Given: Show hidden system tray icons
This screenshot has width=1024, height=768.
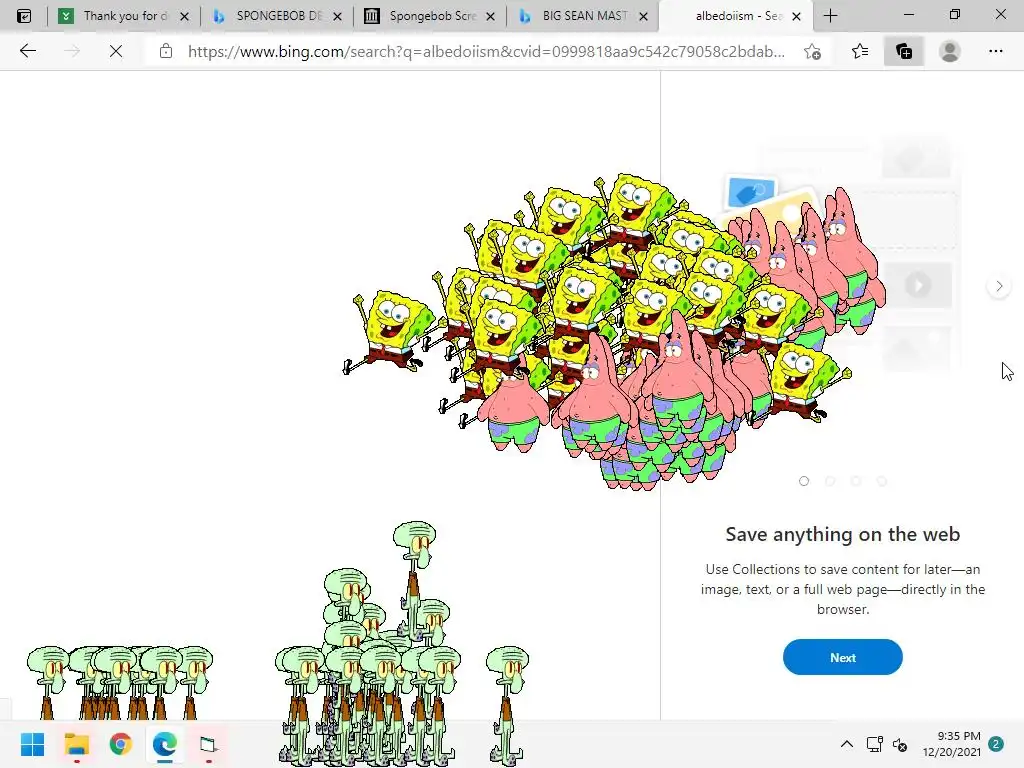Looking at the screenshot, I should pos(846,744).
